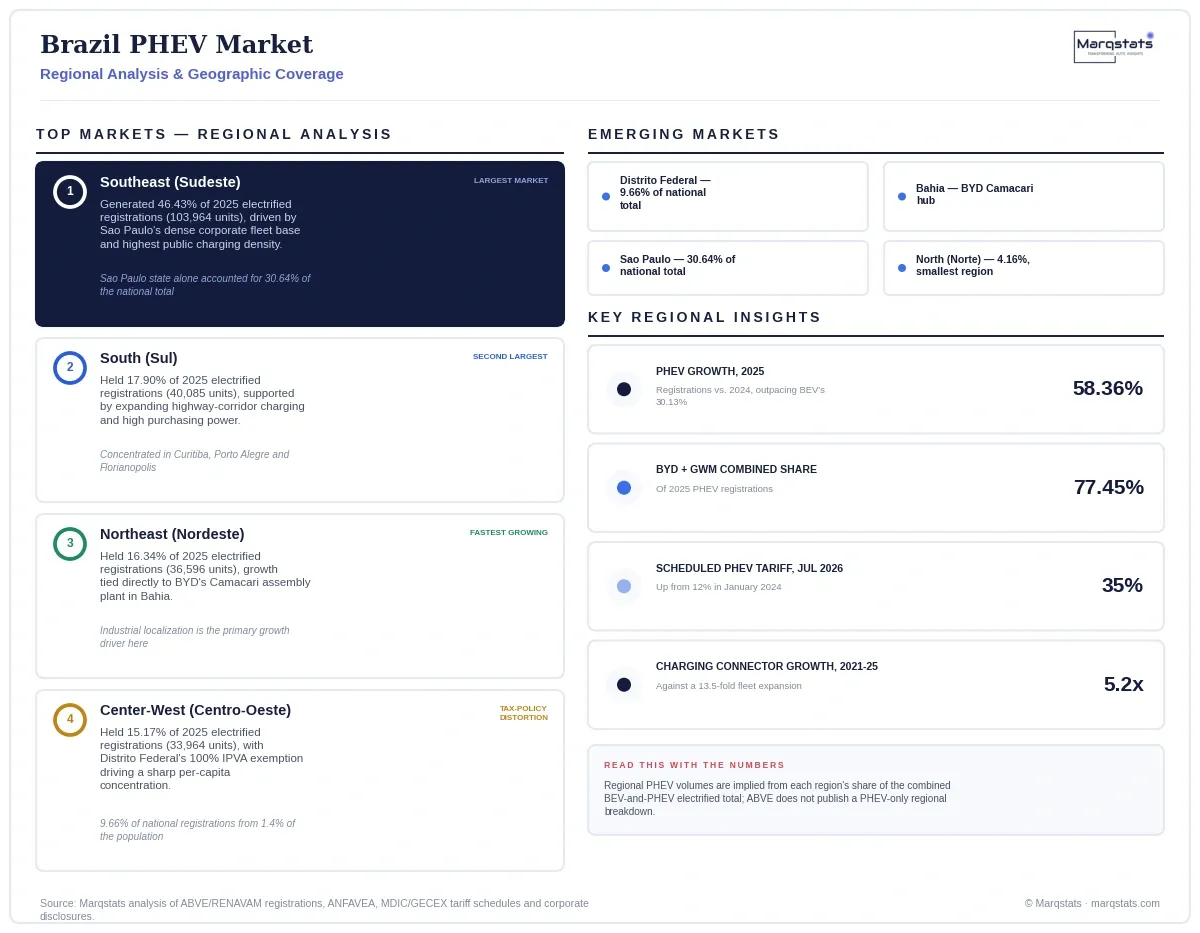
Task: Click North (Norte) — 4.16%, smallest region
Action: (x=973, y=265)
